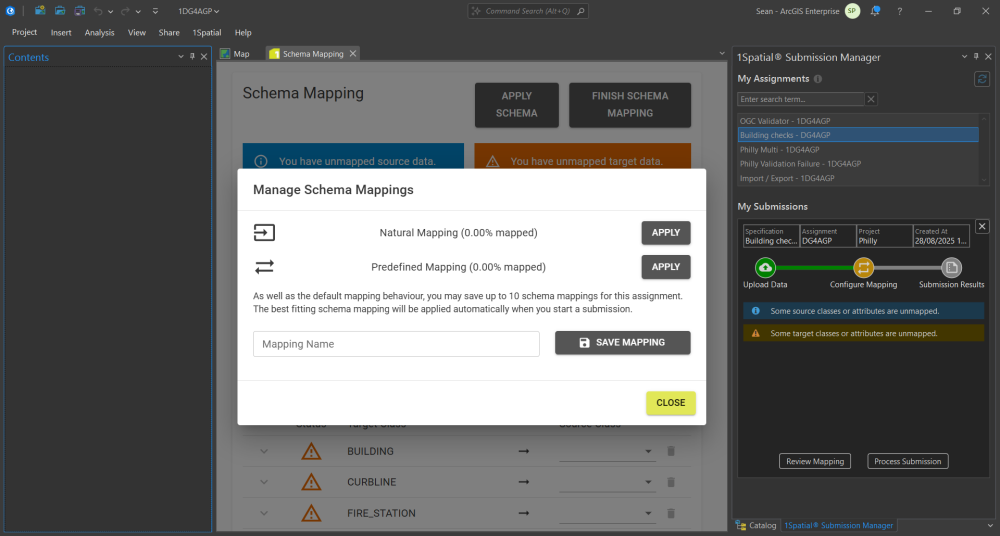Screen dimensions: 1000x536
Task: Open Customize Quick Access Toolbar dropdown
Action: pos(155,11)
